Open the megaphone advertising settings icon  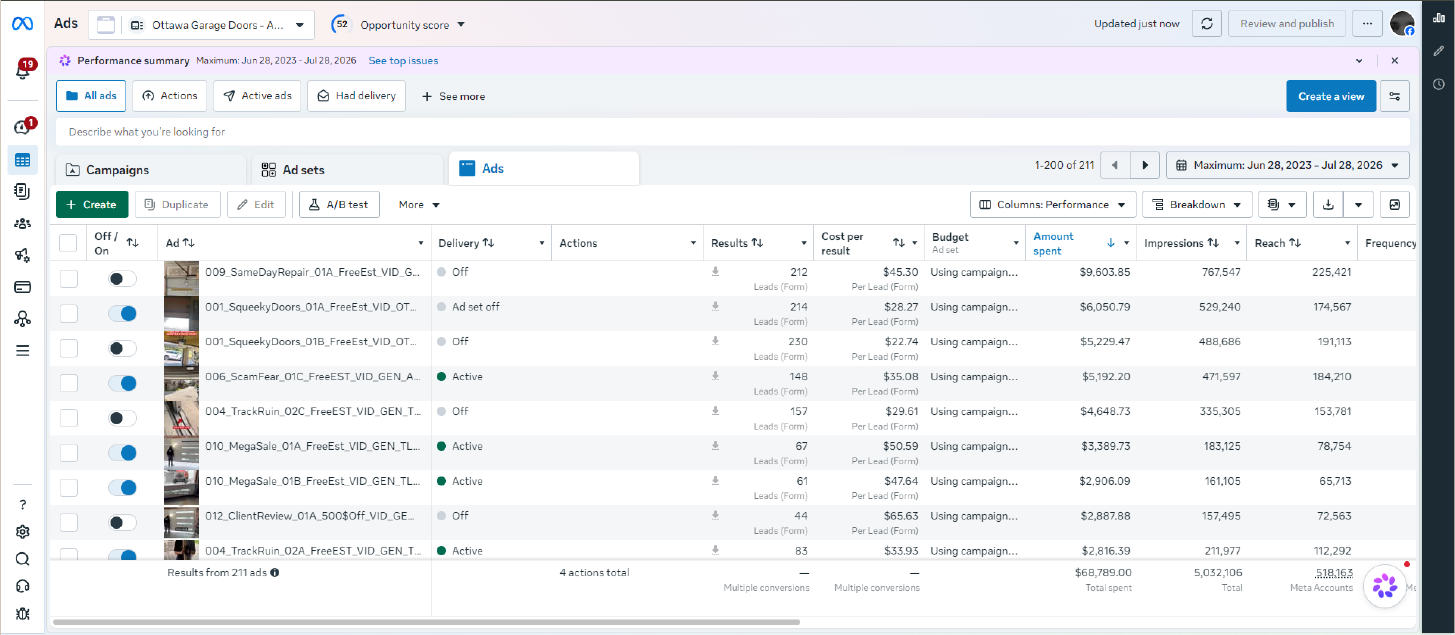[x=23, y=255]
